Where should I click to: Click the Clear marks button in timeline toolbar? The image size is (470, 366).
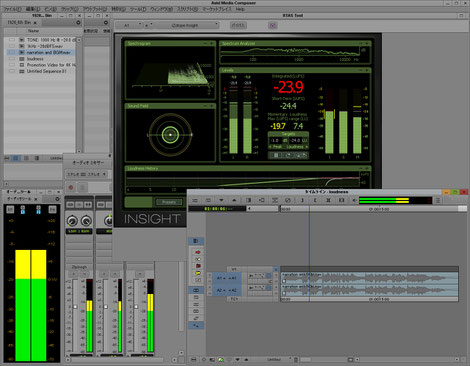(x=328, y=200)
